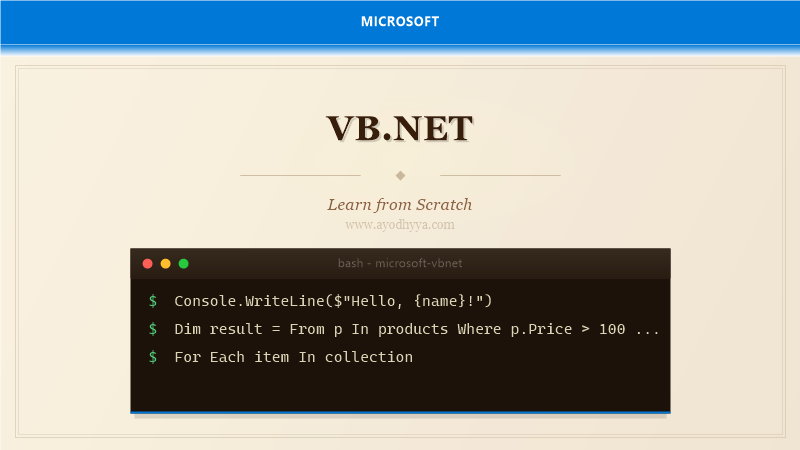
Task: Click the For Each item In collection line
Action: coord(294,357)
